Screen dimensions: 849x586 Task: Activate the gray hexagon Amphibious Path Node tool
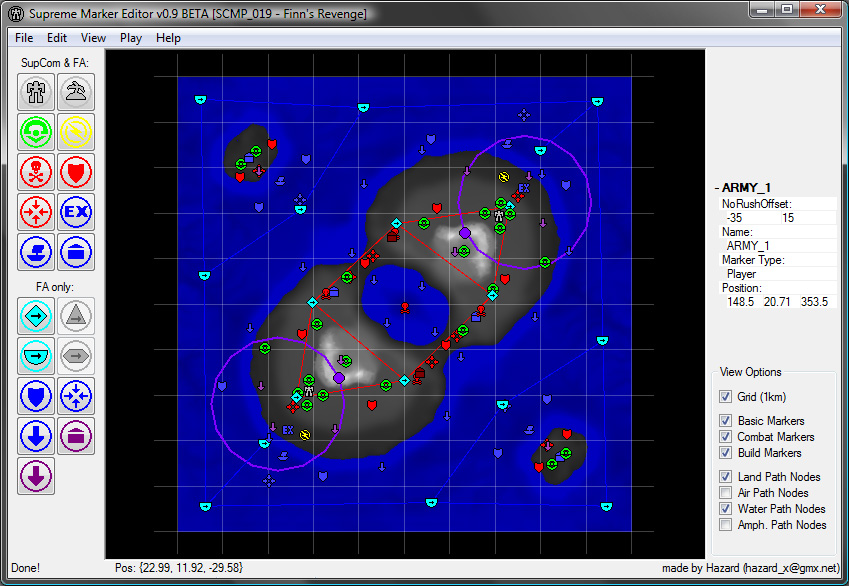click(x=76, y=356)
